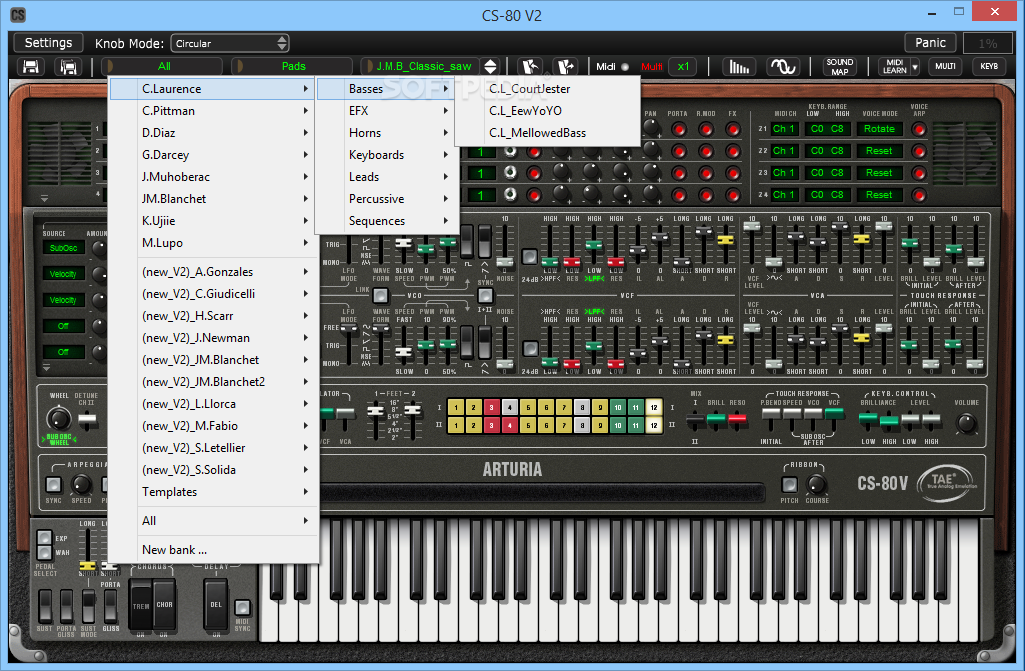Click the Reset button in row 22
This screenshot has height=671, width=1025.
[x=879, y=151]
